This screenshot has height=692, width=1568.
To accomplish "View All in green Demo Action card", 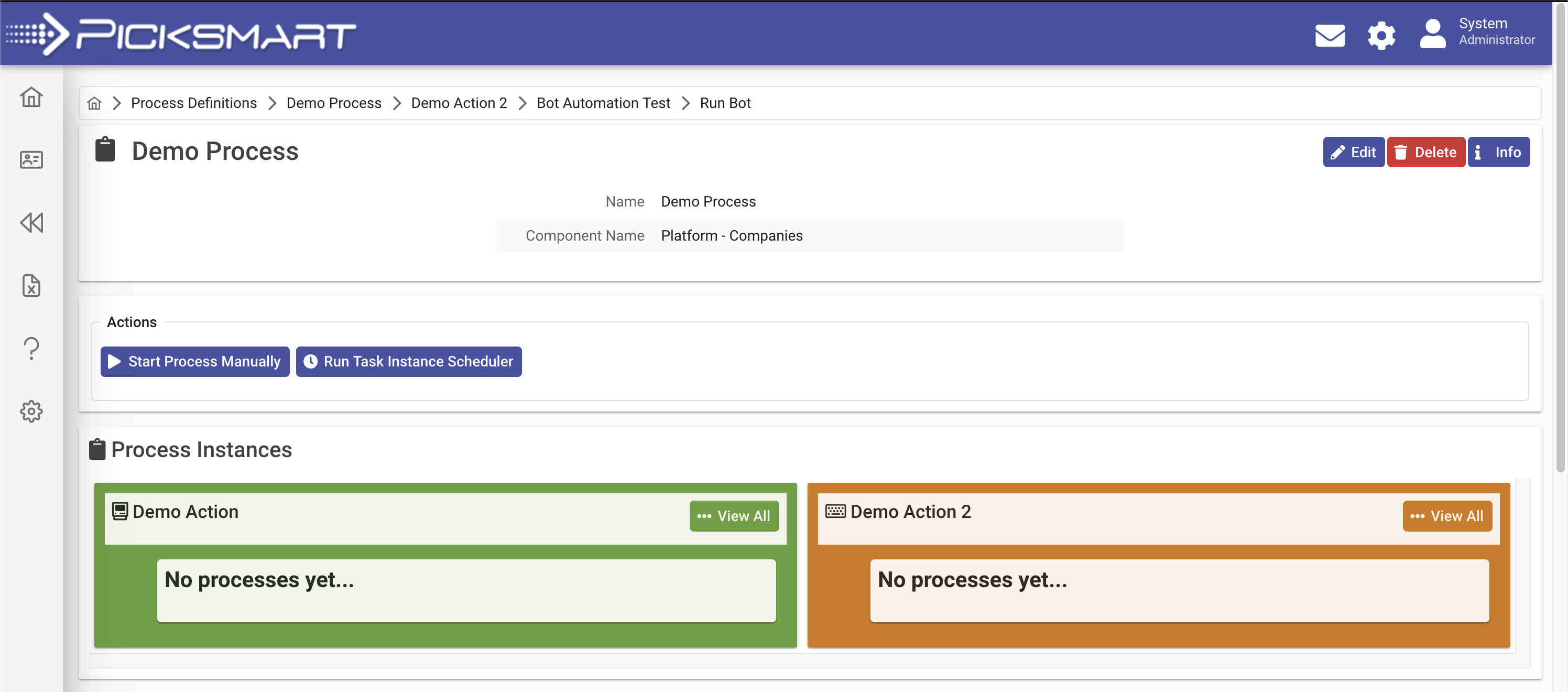I will 734,516.
